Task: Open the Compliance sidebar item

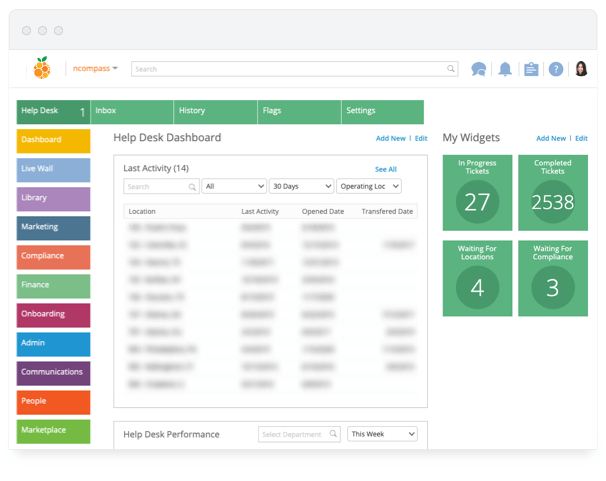Action: (x=53, y=257)
